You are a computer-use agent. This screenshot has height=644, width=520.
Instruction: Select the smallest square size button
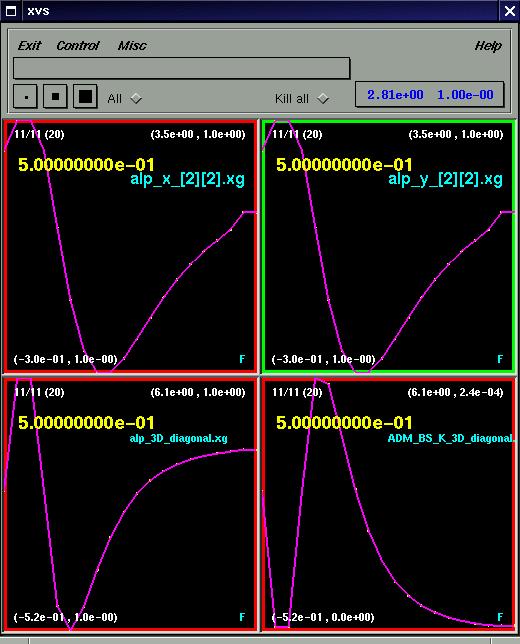coord(25,97)
